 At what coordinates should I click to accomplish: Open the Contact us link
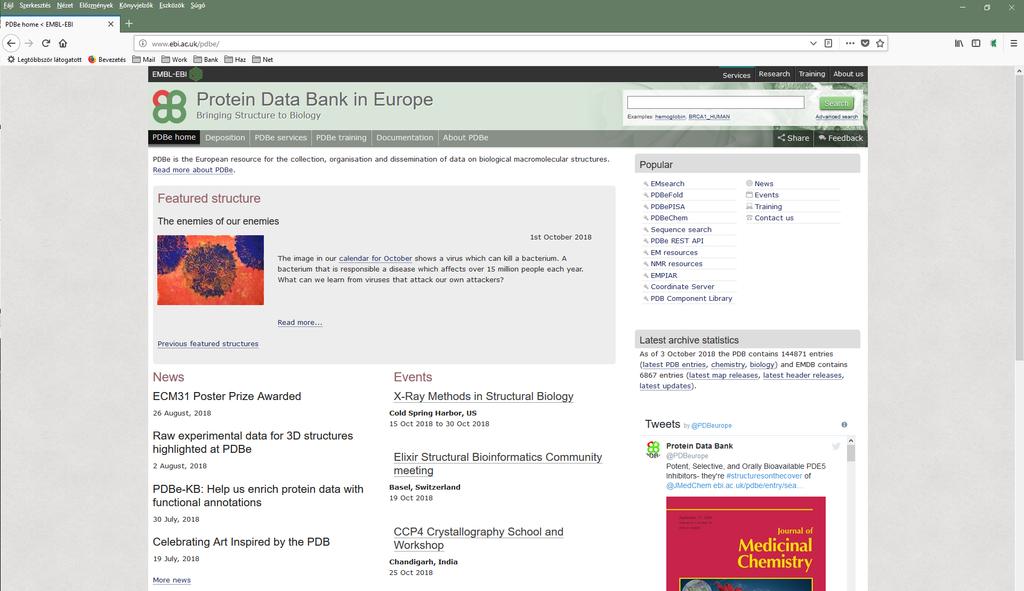tap(774, 218)
